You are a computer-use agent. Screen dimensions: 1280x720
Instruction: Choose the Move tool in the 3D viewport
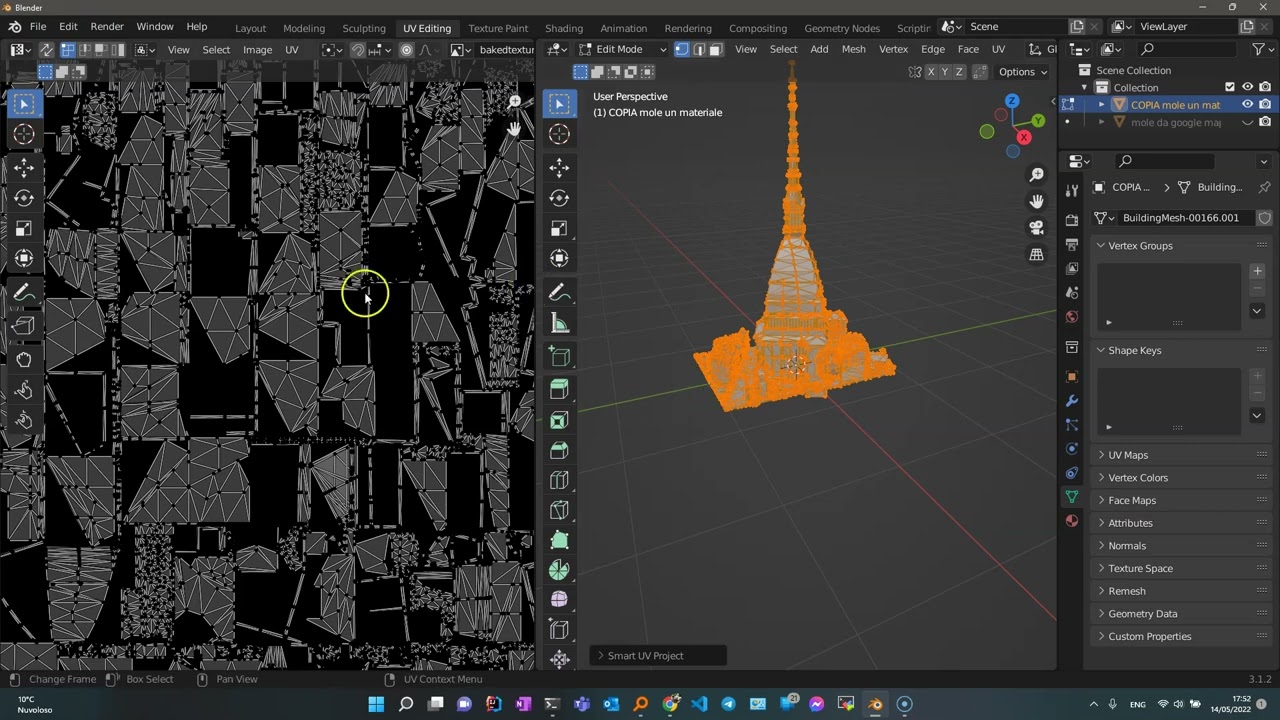(559, 168)
